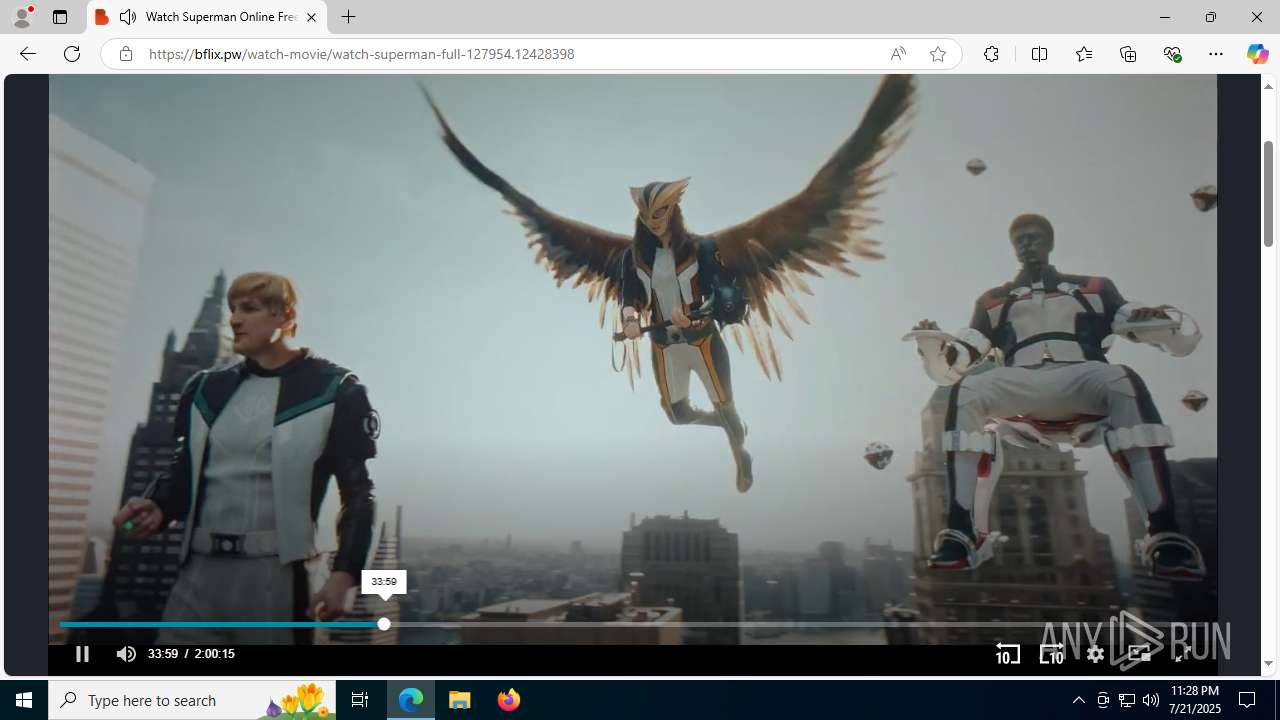Click the page vertical scrollbar thumb
The width and height of the screenshot is (1280, 720).
(x=1268, y=193)
